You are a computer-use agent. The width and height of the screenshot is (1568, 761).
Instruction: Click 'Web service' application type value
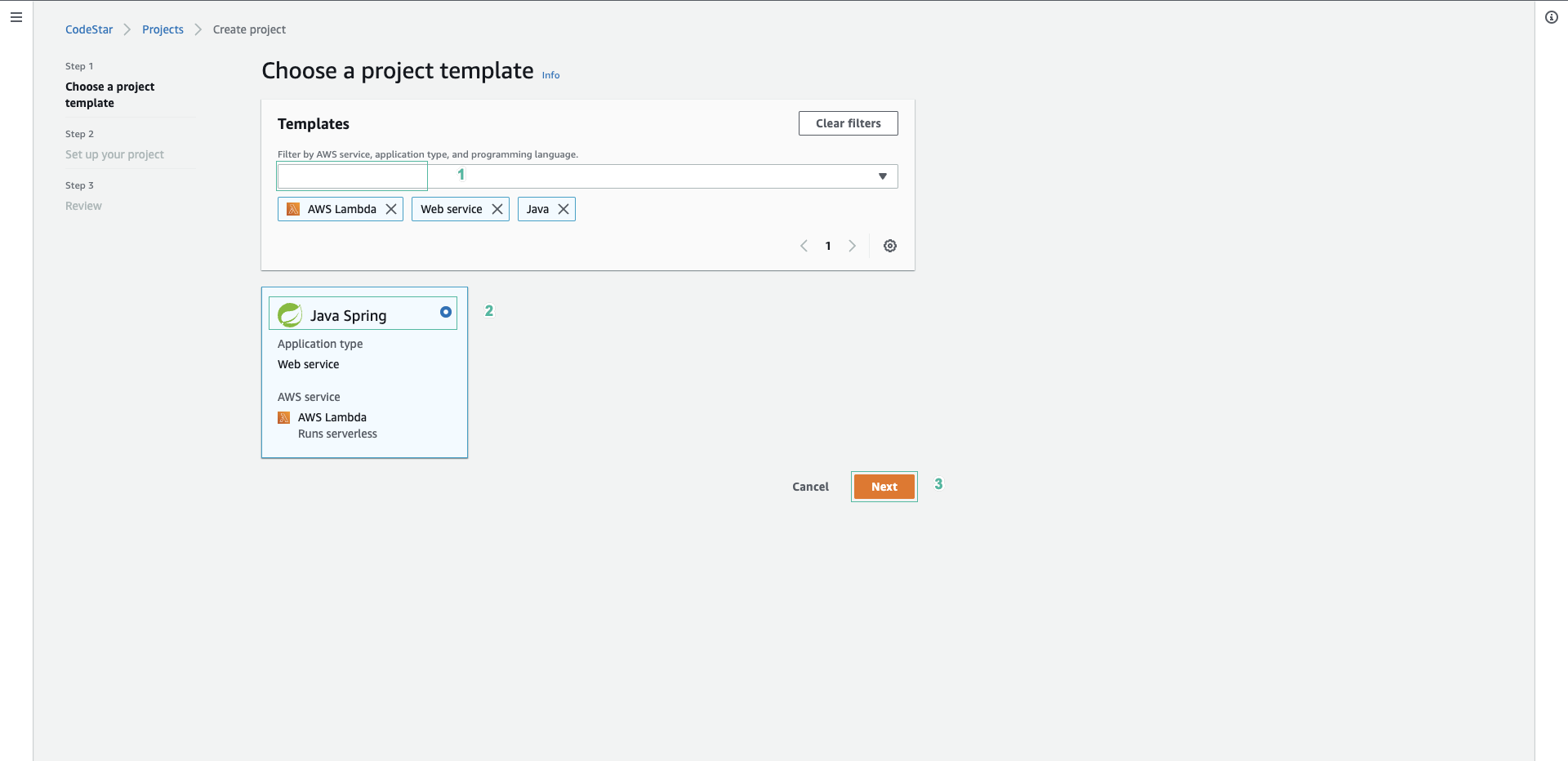pyautogui.click(x=308, y=364)
